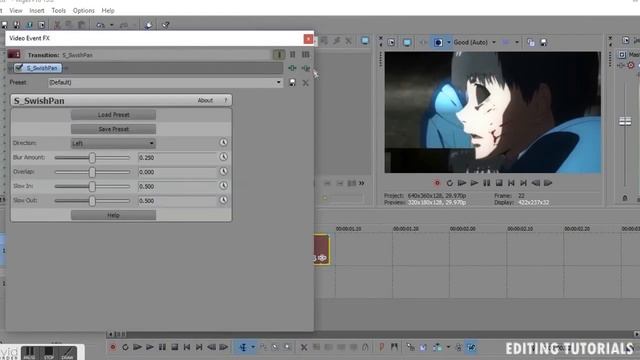Click the split screen view icon in preview
The image size is (640, 360).
(438, 42)
